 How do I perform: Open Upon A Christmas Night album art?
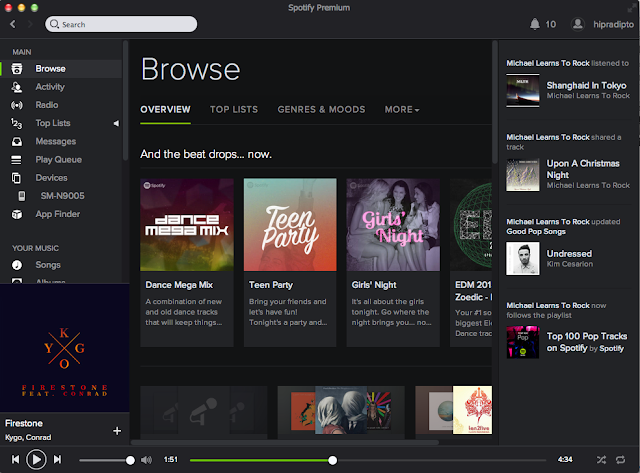[x=523, y=175]
